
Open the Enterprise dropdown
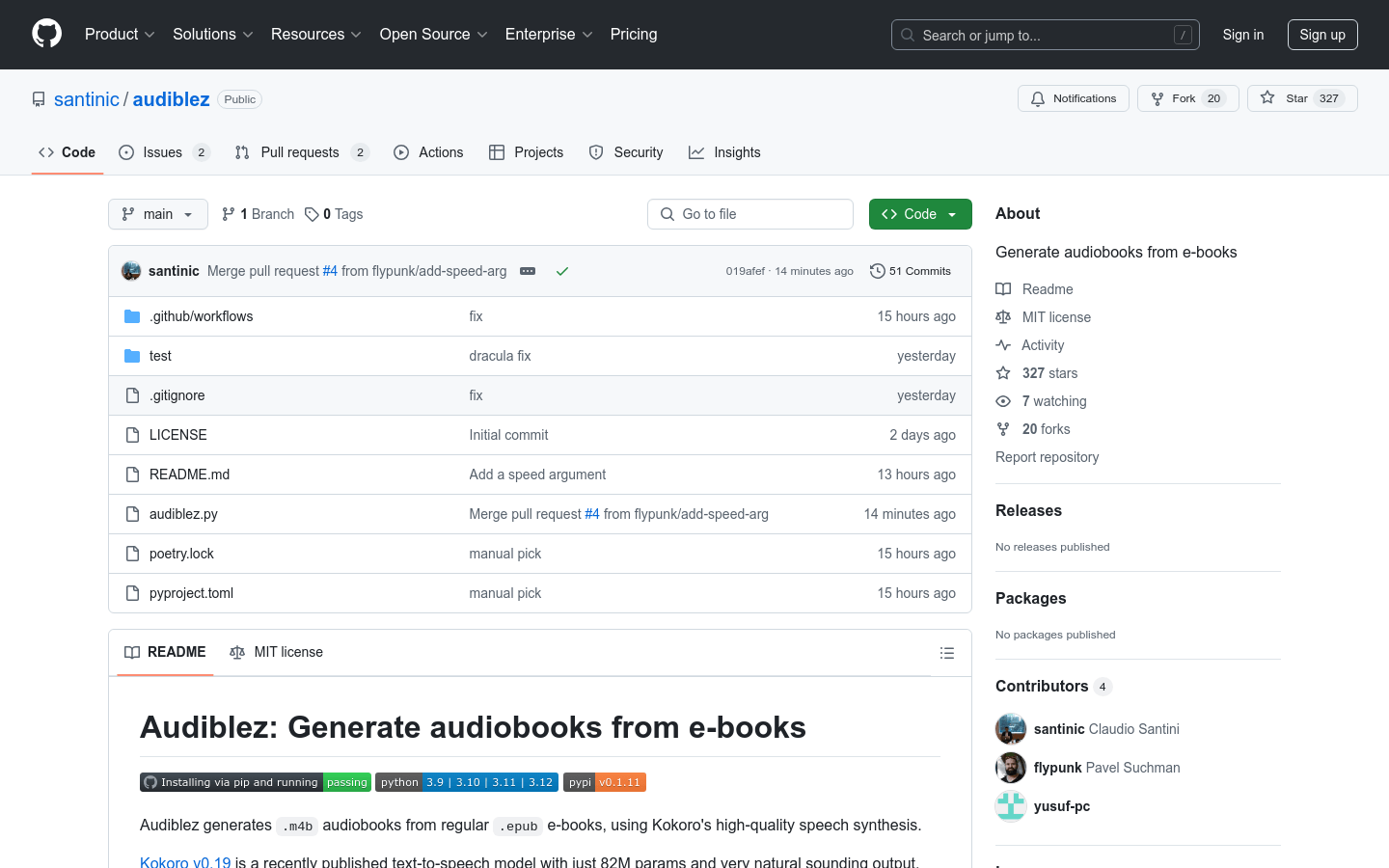[x=549, y=35]
